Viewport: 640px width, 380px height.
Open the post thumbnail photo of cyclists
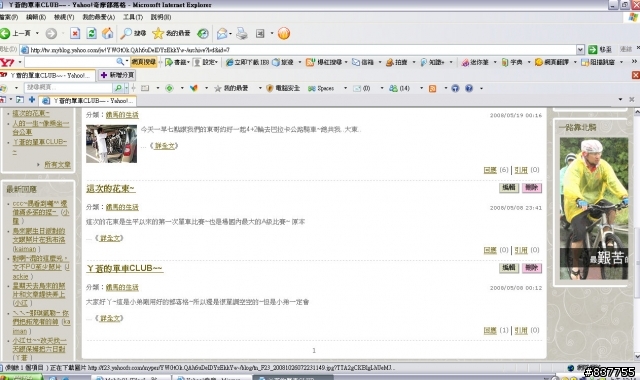[x=111, y=144]
